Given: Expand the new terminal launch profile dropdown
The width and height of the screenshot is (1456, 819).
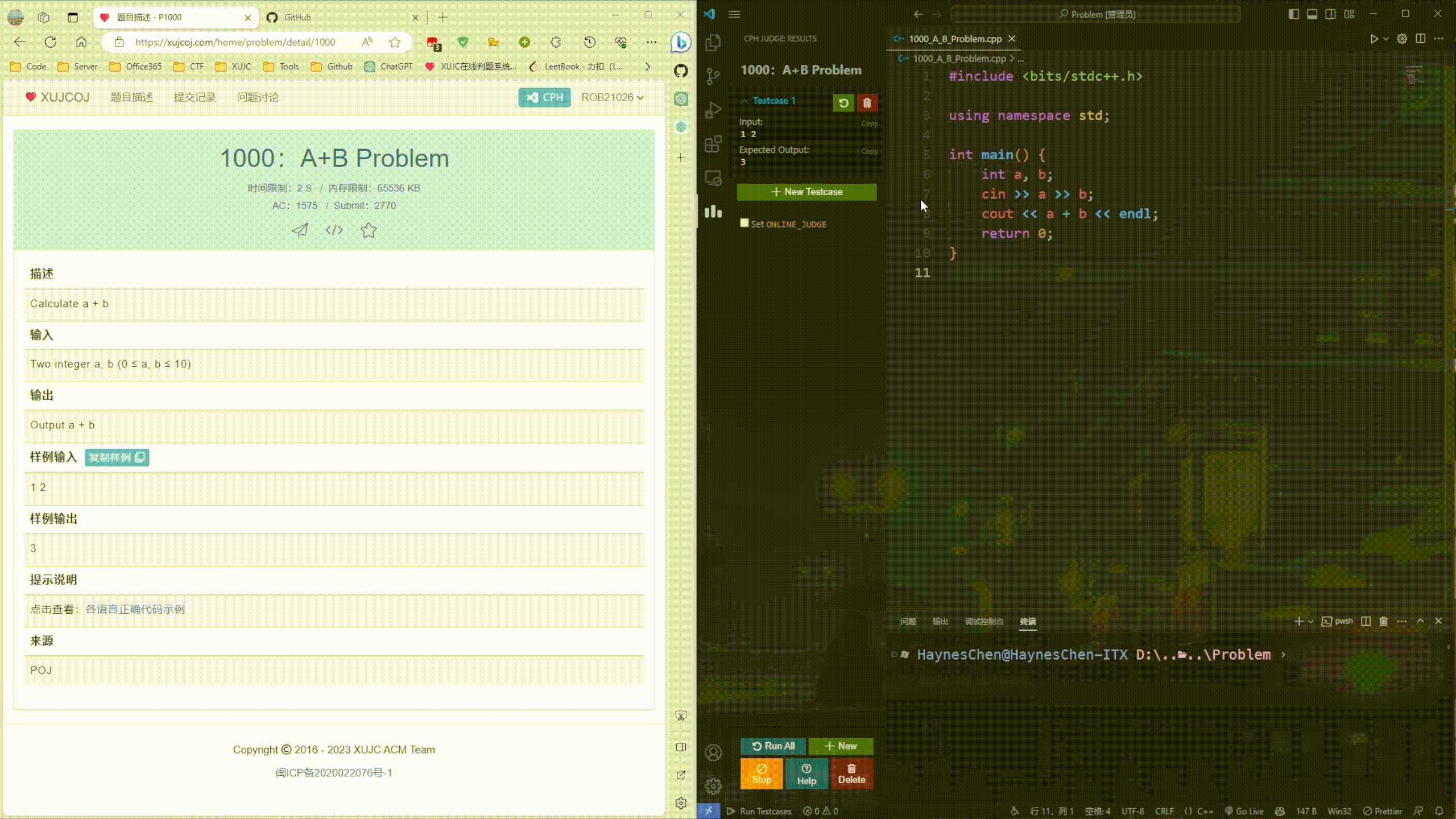Looking at the screenshot, I should click(1310, 622).
